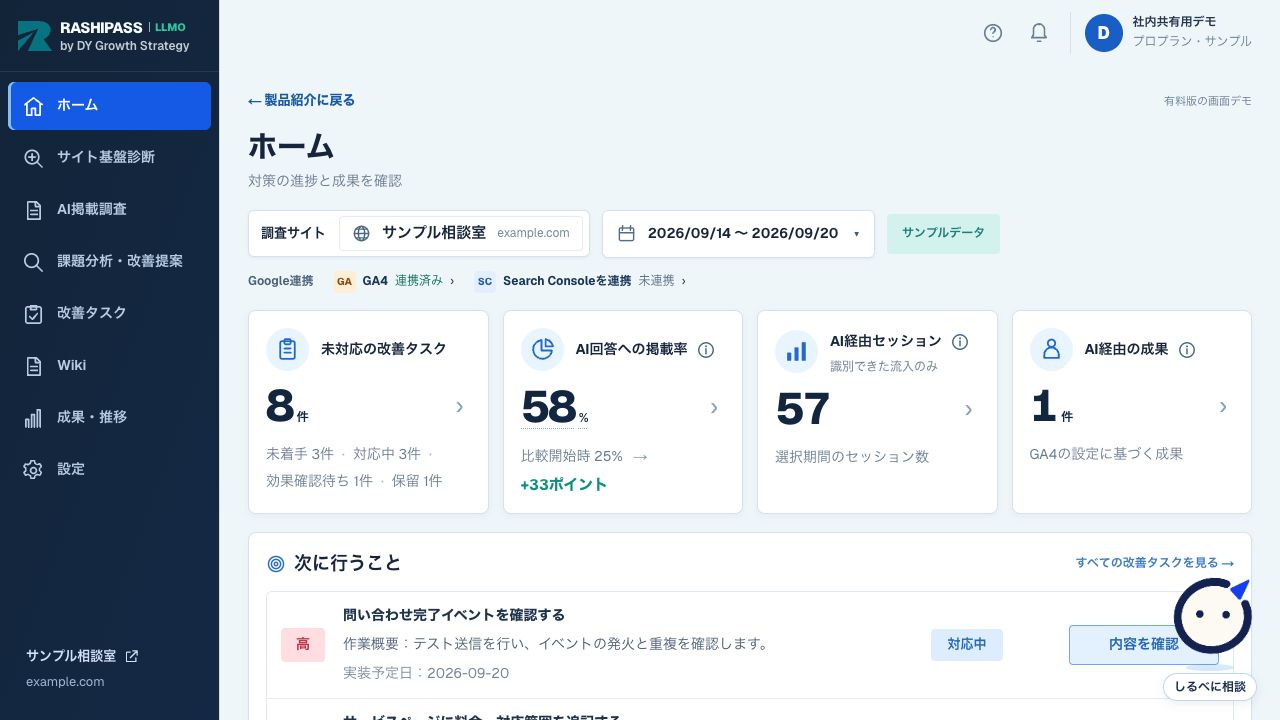Click Search Consoleを連携 link
The height and width of the screenshot is (720, 1280).
[580, 281]
